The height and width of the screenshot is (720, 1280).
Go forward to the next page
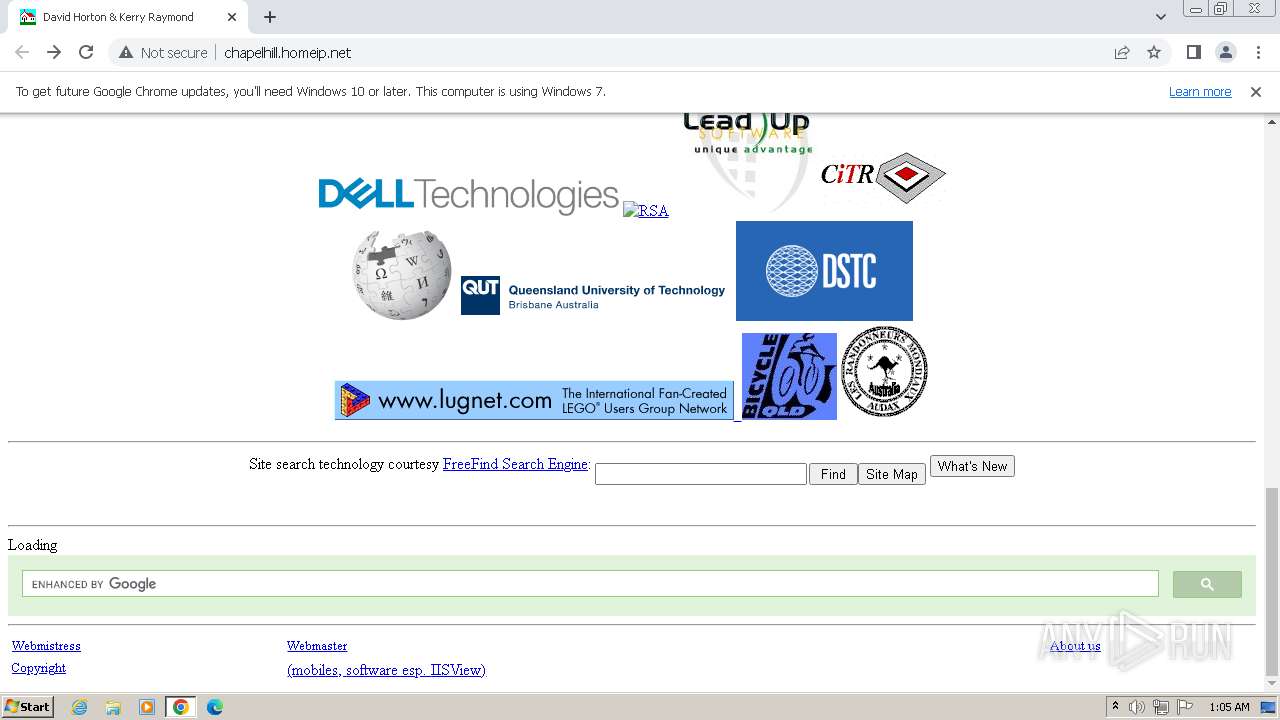54,52
